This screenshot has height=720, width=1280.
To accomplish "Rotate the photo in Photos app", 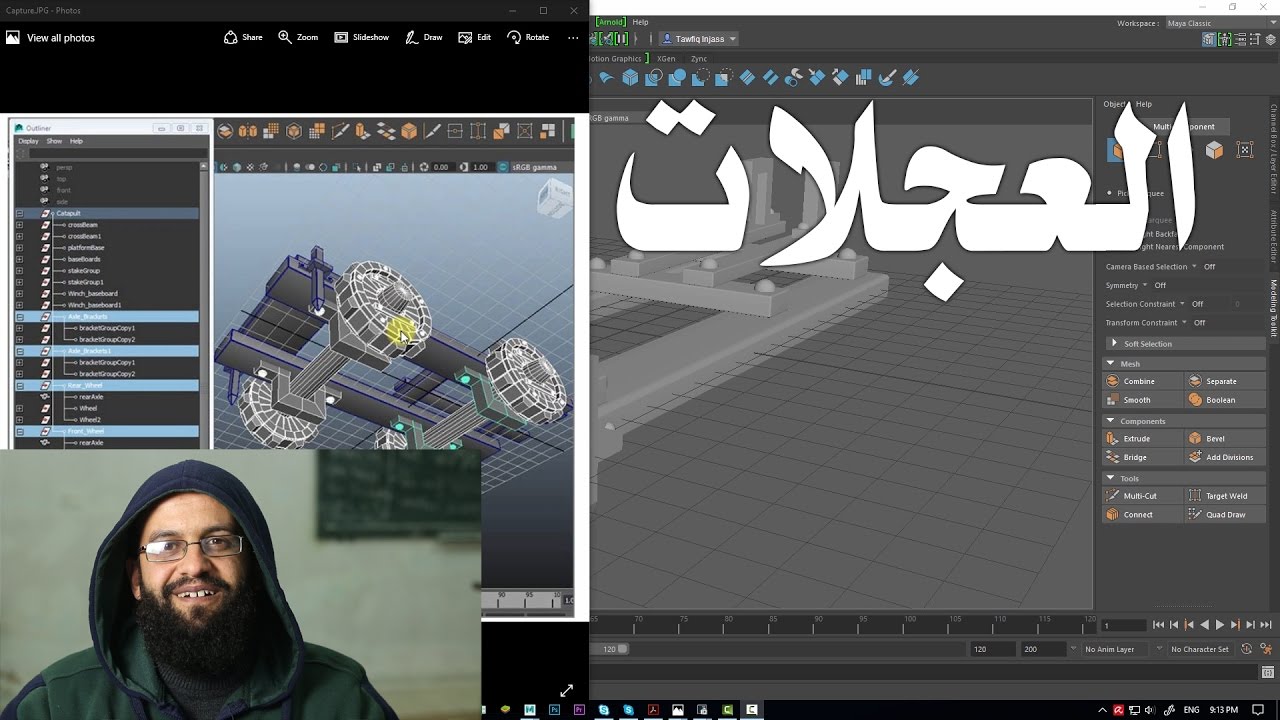I will (528, 37).
